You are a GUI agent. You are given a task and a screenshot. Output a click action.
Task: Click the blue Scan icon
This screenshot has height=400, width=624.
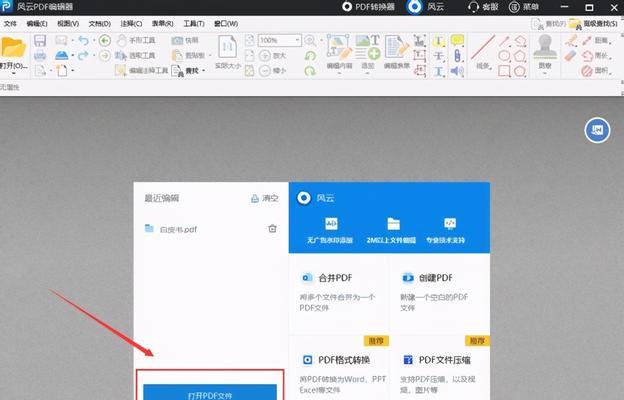point(62,55)
